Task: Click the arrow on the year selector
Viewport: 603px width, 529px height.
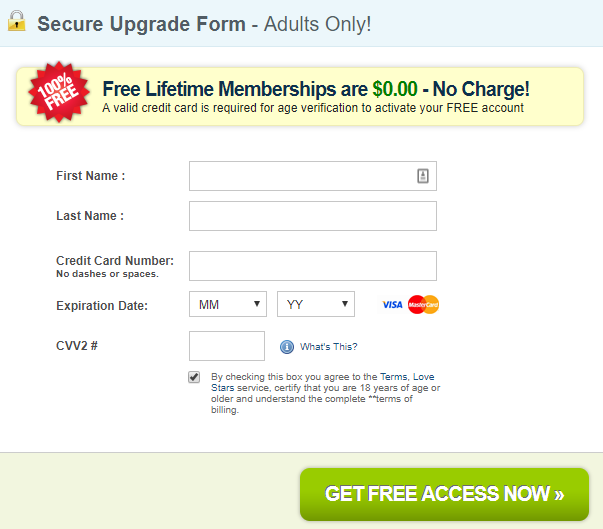Action: coord(345,304)
